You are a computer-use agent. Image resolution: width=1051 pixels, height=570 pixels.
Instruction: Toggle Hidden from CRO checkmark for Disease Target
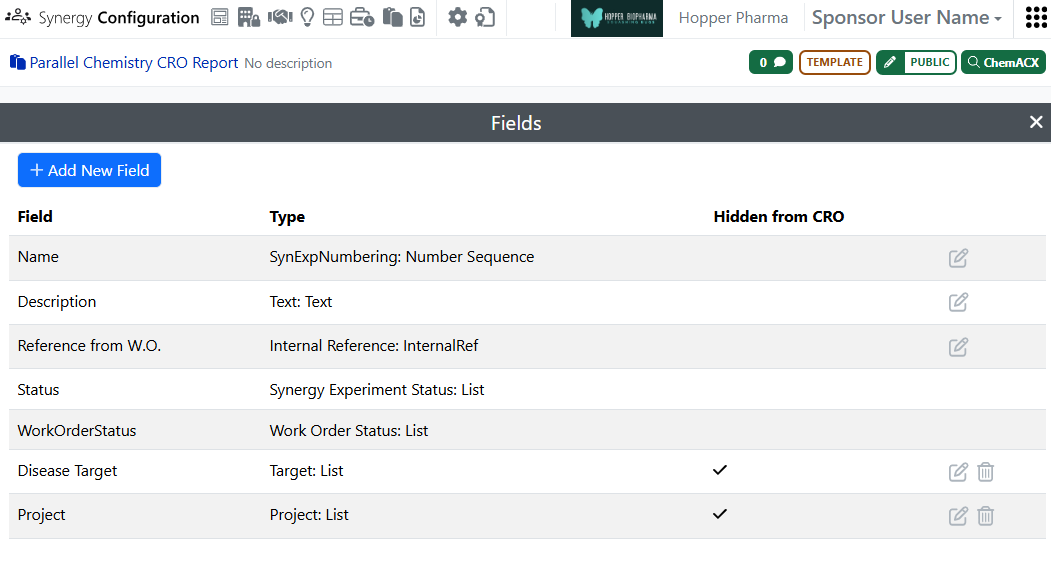point(719,470)
